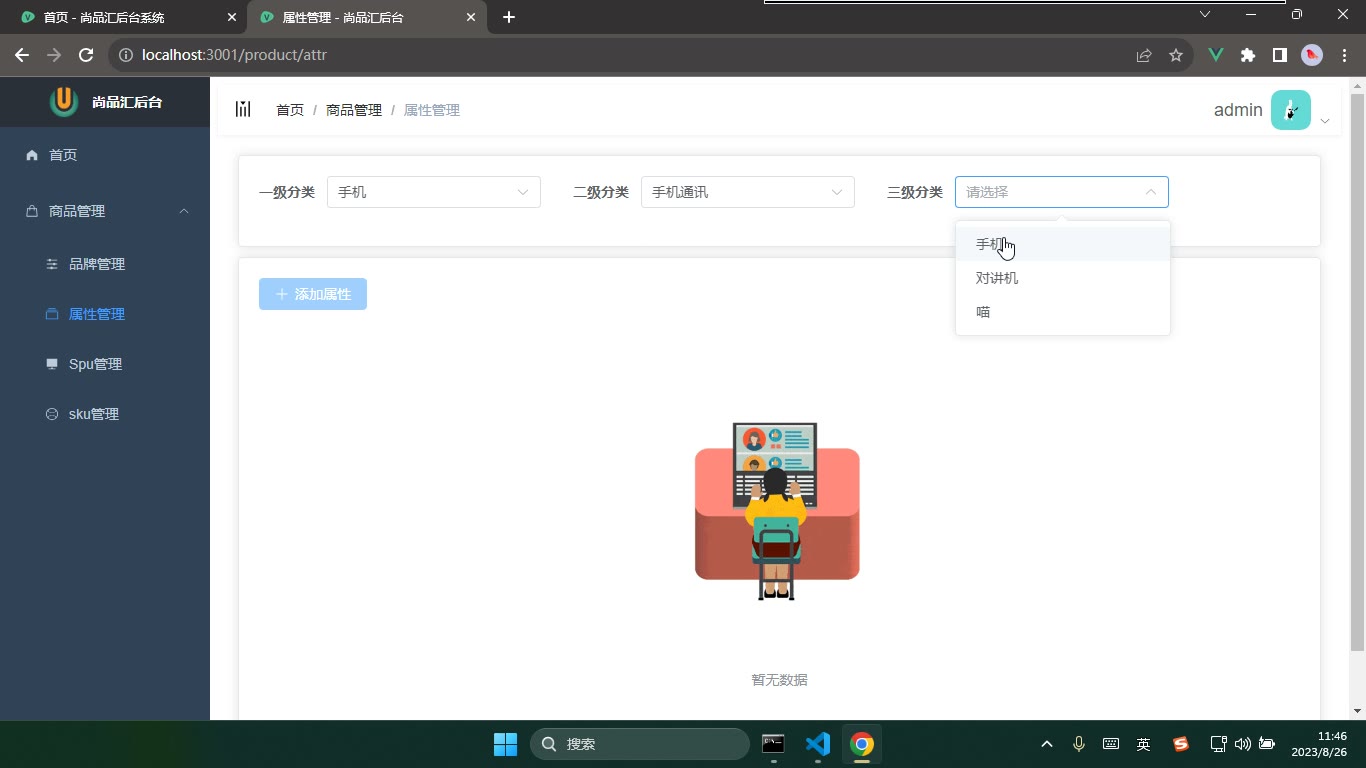Open the admin user dropdown arrow
Screen dimensions: 1366x768
coord(1325,121)
